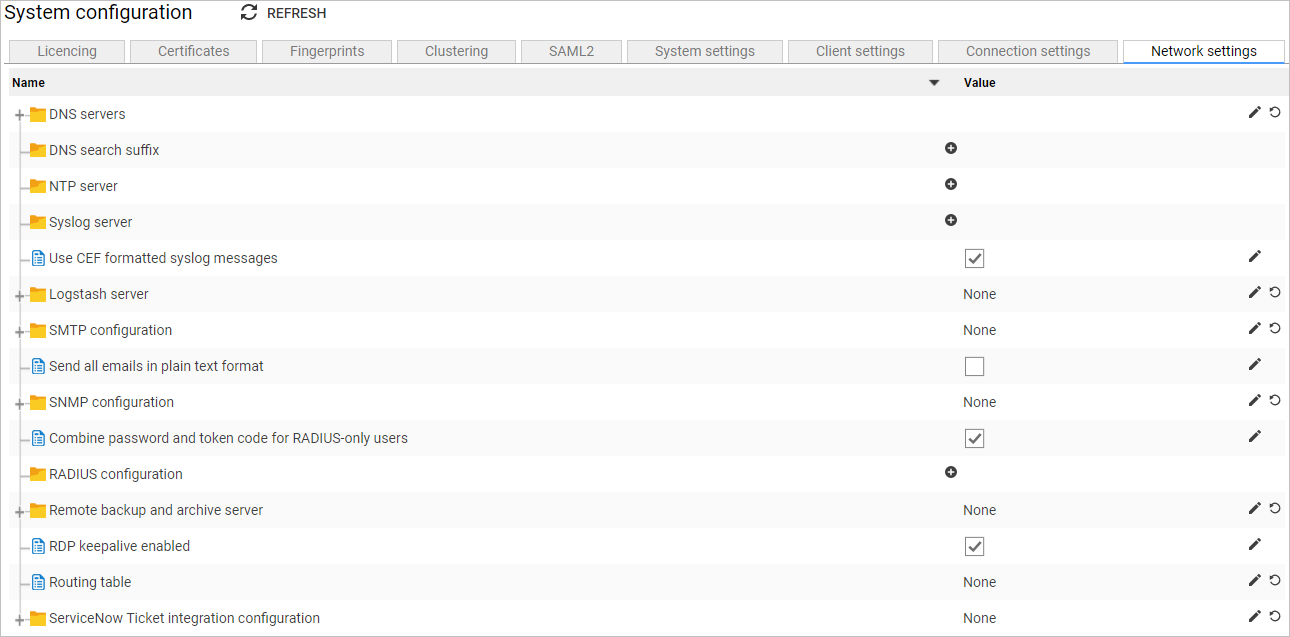Edit the Routing table setting
This screenshot has width=1290, height=637.
coord(1254,580)
